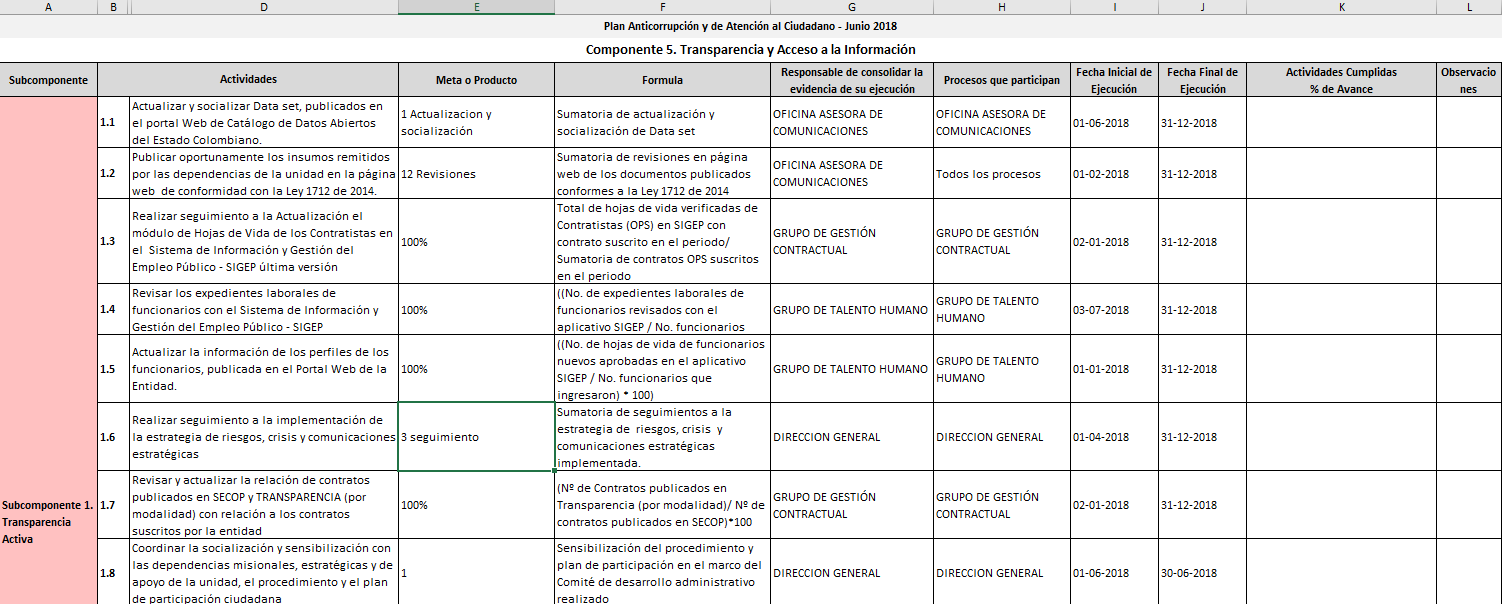Click the Fecha Inicial de Ejecución header

[1113, 80]
